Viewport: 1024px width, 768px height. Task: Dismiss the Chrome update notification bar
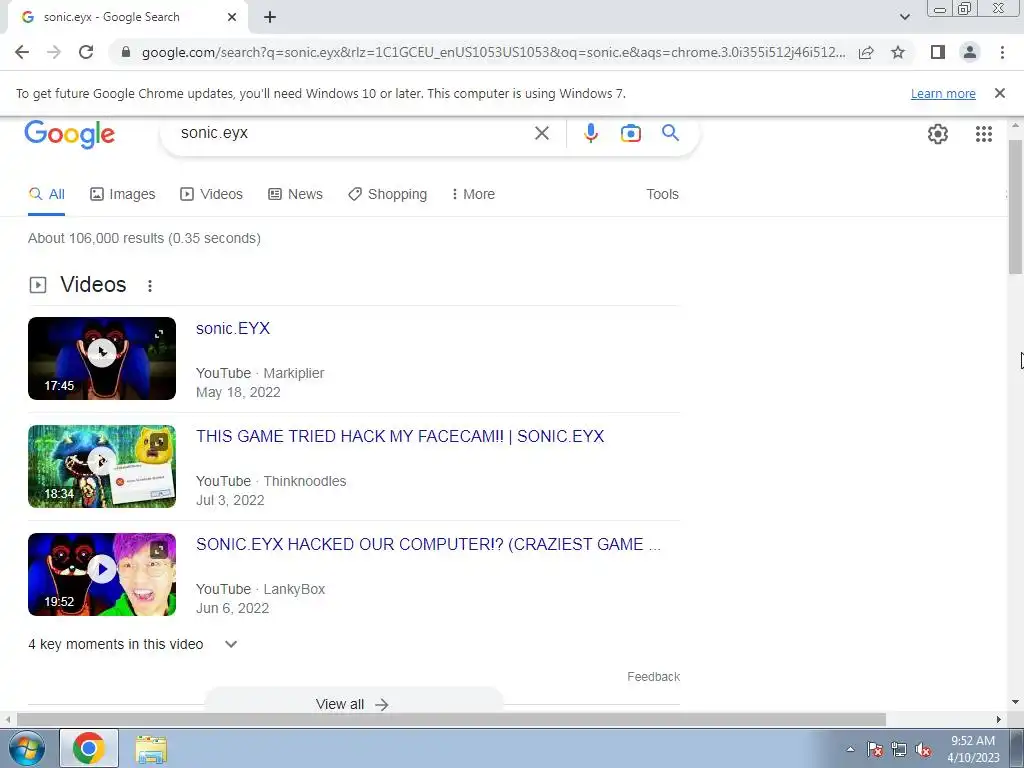[1000, 93]
